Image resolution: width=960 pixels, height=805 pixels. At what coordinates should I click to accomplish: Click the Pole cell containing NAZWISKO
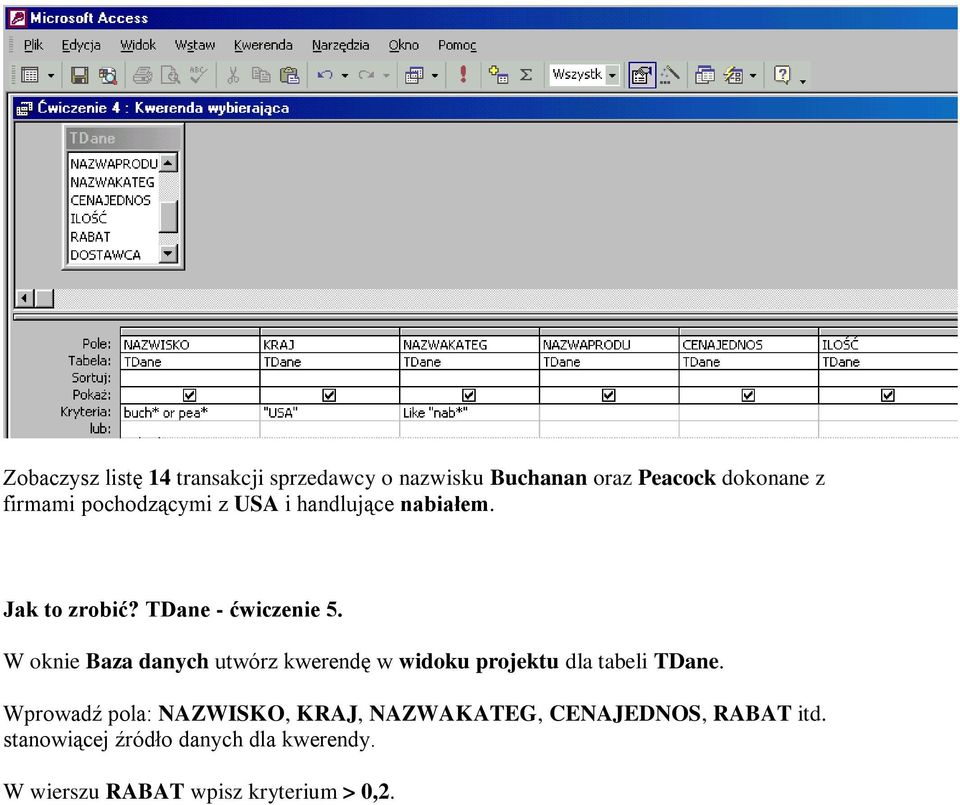(x=190, y=345)
